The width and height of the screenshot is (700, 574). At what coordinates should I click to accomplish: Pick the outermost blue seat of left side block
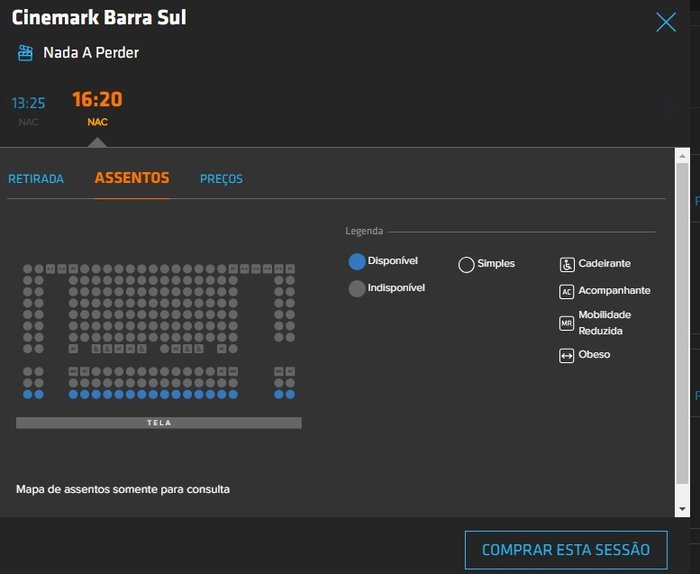28,394
